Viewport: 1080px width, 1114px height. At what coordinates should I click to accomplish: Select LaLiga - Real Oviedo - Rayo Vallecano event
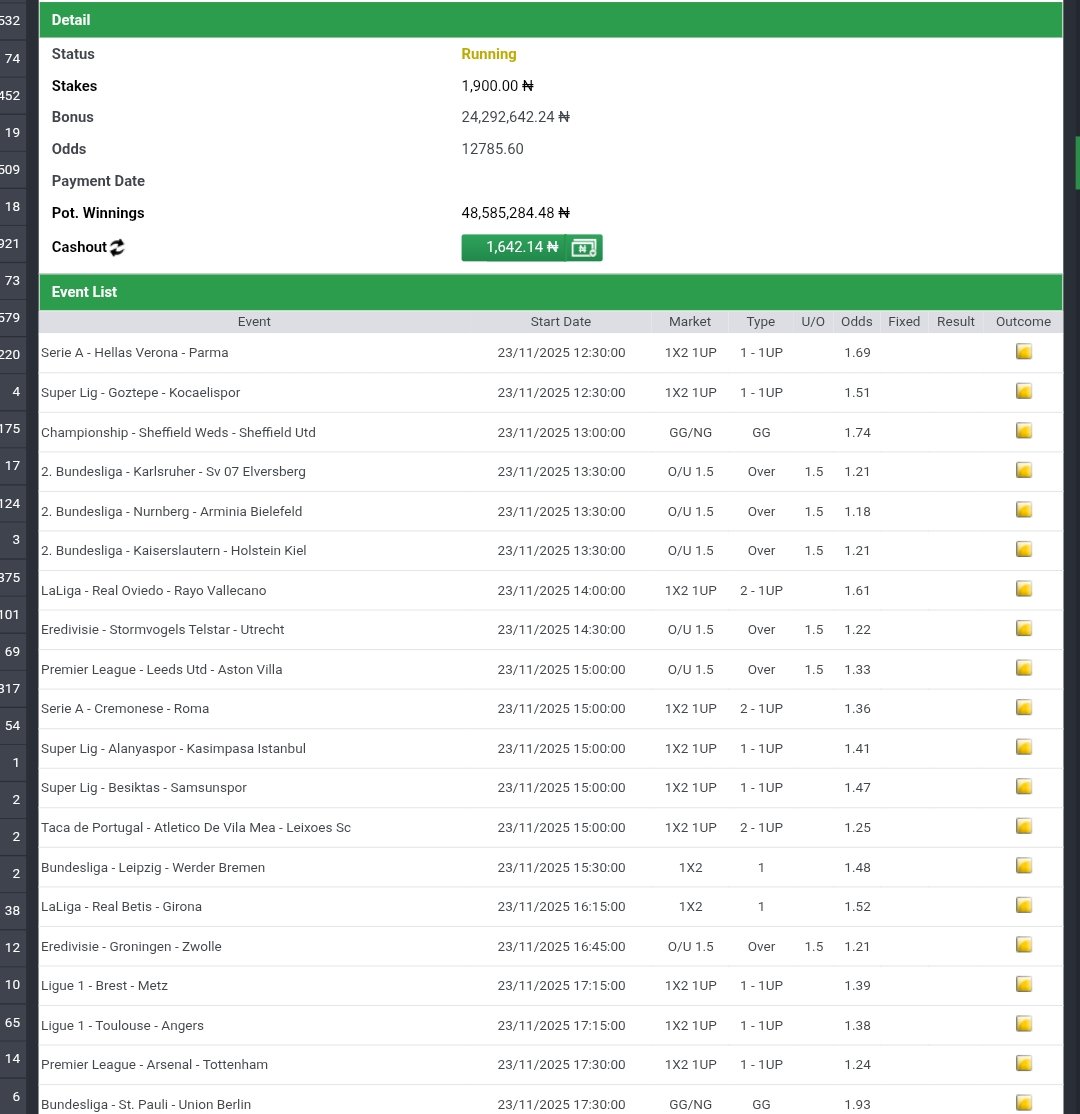[153, 590]
